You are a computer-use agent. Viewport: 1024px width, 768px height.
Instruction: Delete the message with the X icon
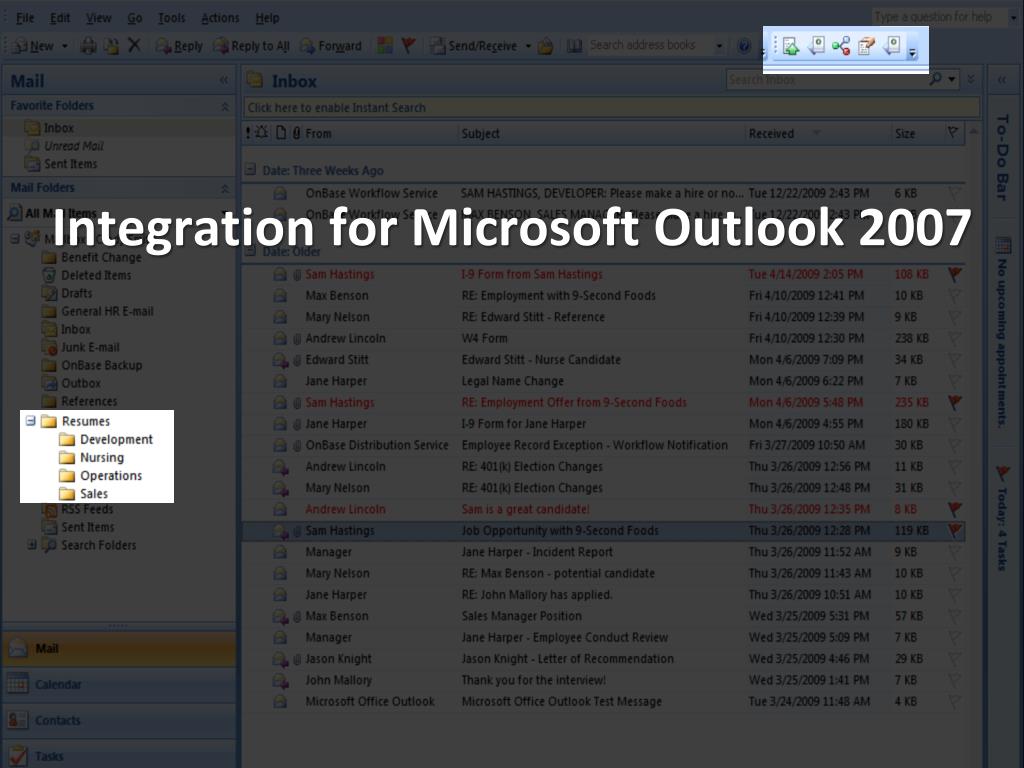point(134,45)
